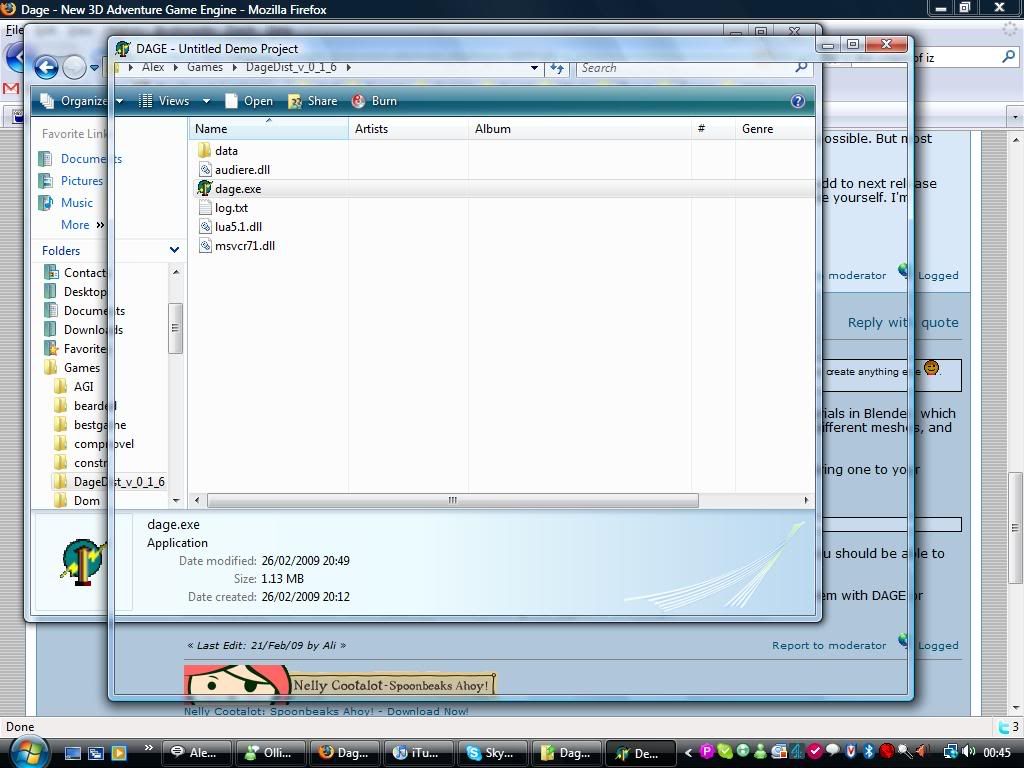The height and width of the screenshot is (768, 1024).
Task: Click Burn in the Explorer toolbar
Action: pyautogui.click(x=375, y=101)
